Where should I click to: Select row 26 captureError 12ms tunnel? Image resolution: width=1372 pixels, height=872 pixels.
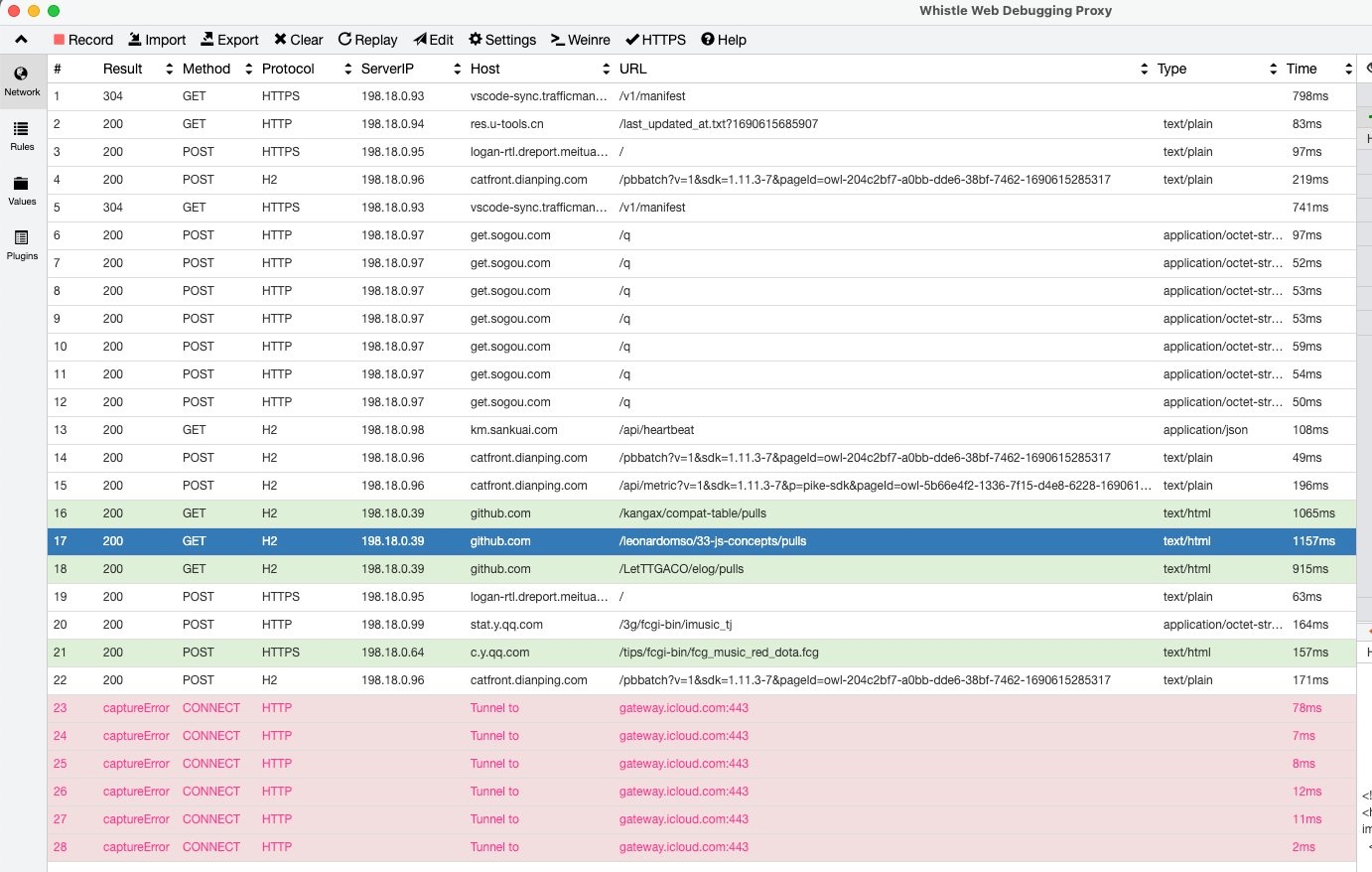[702, 792]
